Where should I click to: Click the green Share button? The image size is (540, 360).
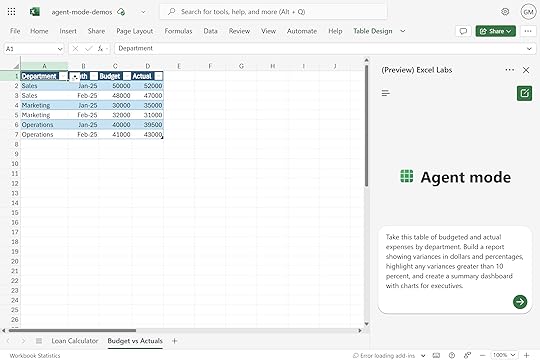(x=496, y=31)
